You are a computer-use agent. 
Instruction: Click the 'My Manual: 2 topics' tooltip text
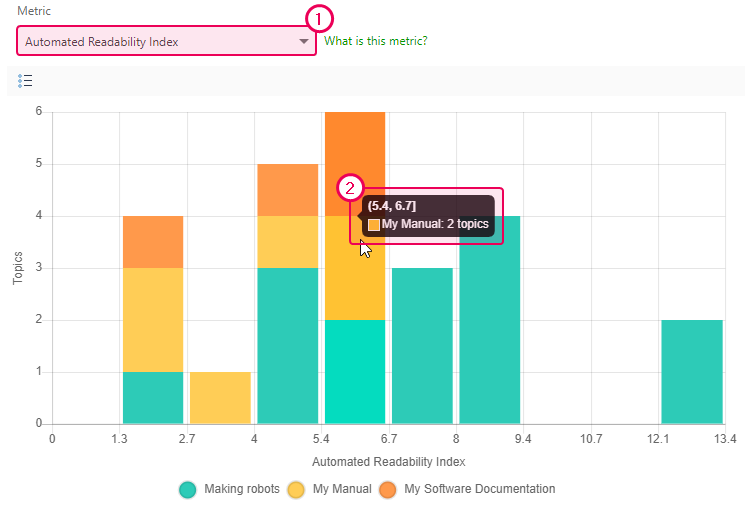435,224
